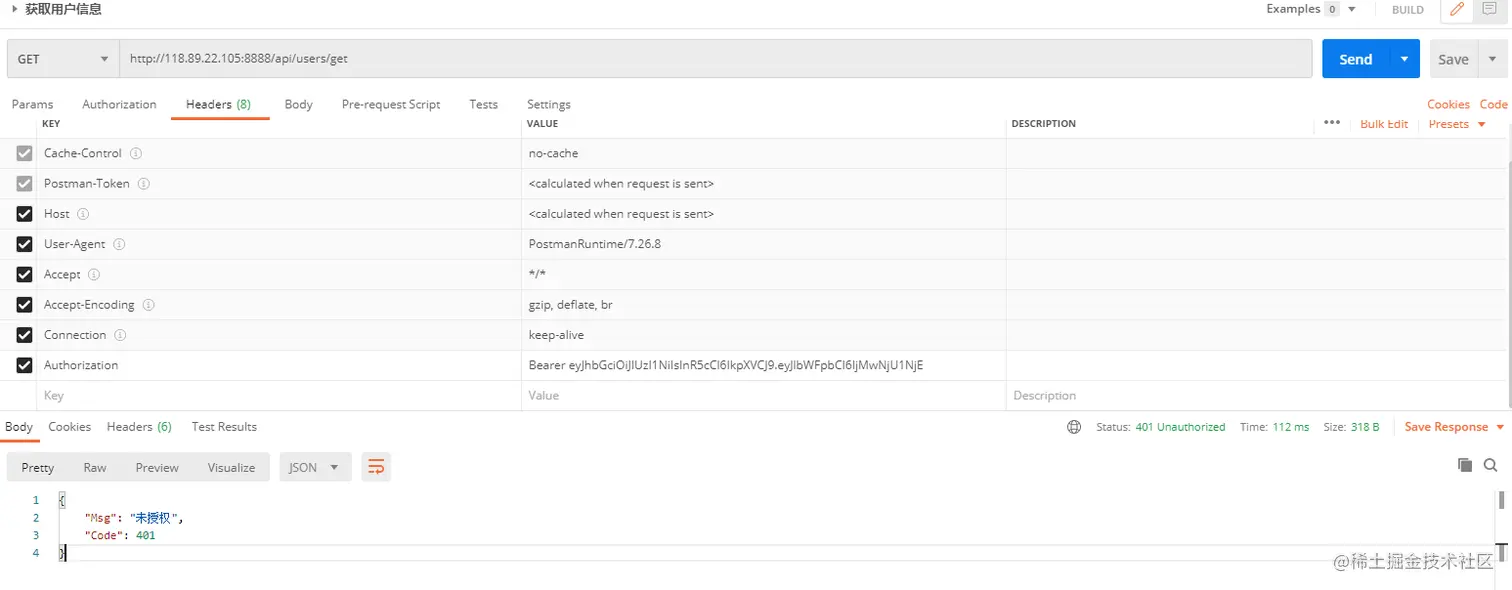Open the Test Results tab
Image resolution: width=1512 pixels, height=590 pixels.
pyautogui.click(x=224, y=426)
